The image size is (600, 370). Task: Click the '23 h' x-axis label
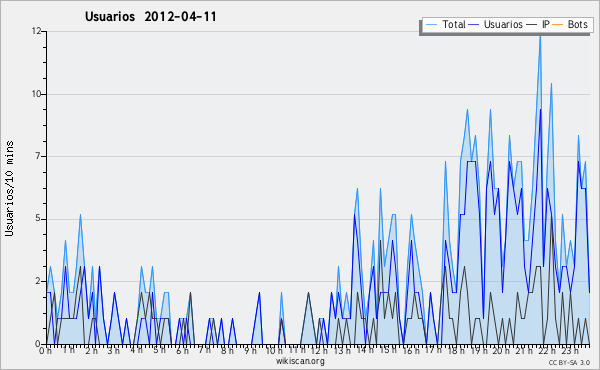click(570, 351)
